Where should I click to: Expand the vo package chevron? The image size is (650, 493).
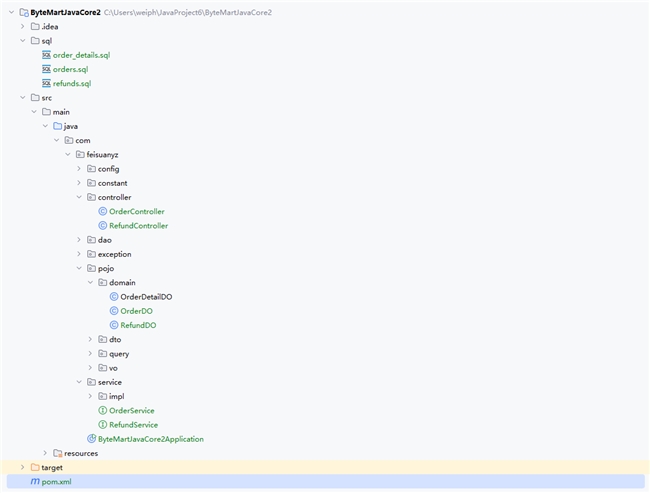[90, 368]
